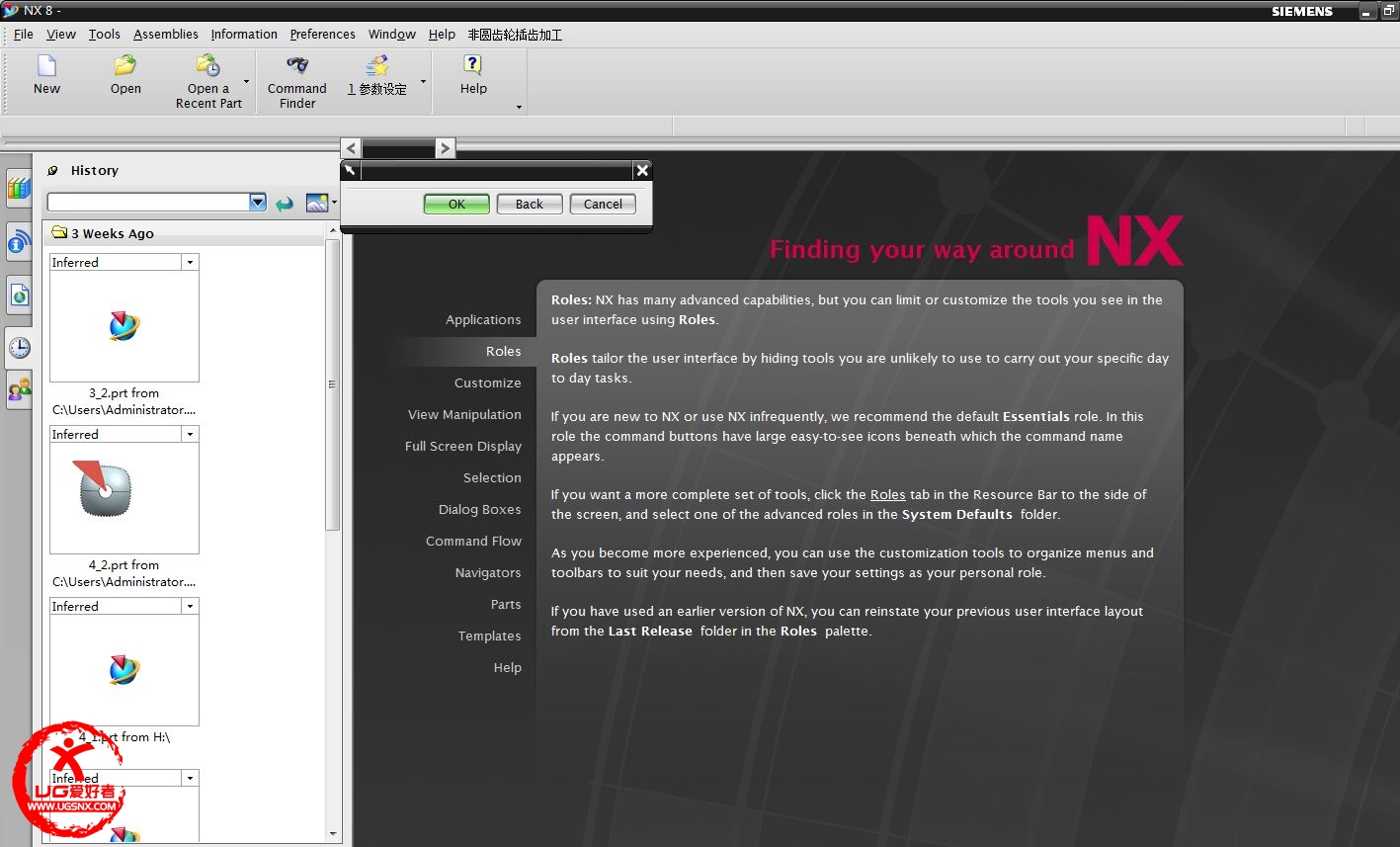Select the Full Screen Display topic
Viewport: 1400px width, 847px height.
(463, 446)
